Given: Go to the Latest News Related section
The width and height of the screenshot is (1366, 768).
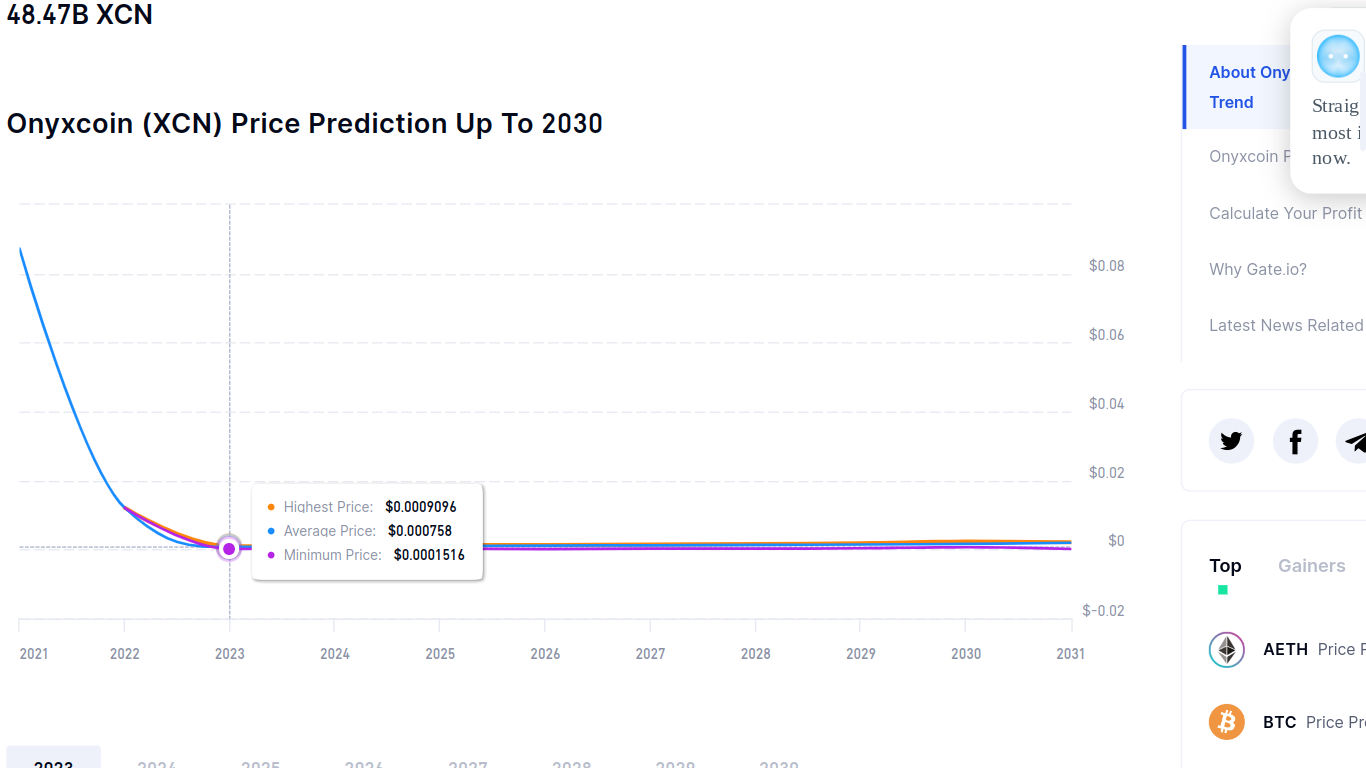Looking at the screenshot, I should (x=1286, y=325).
